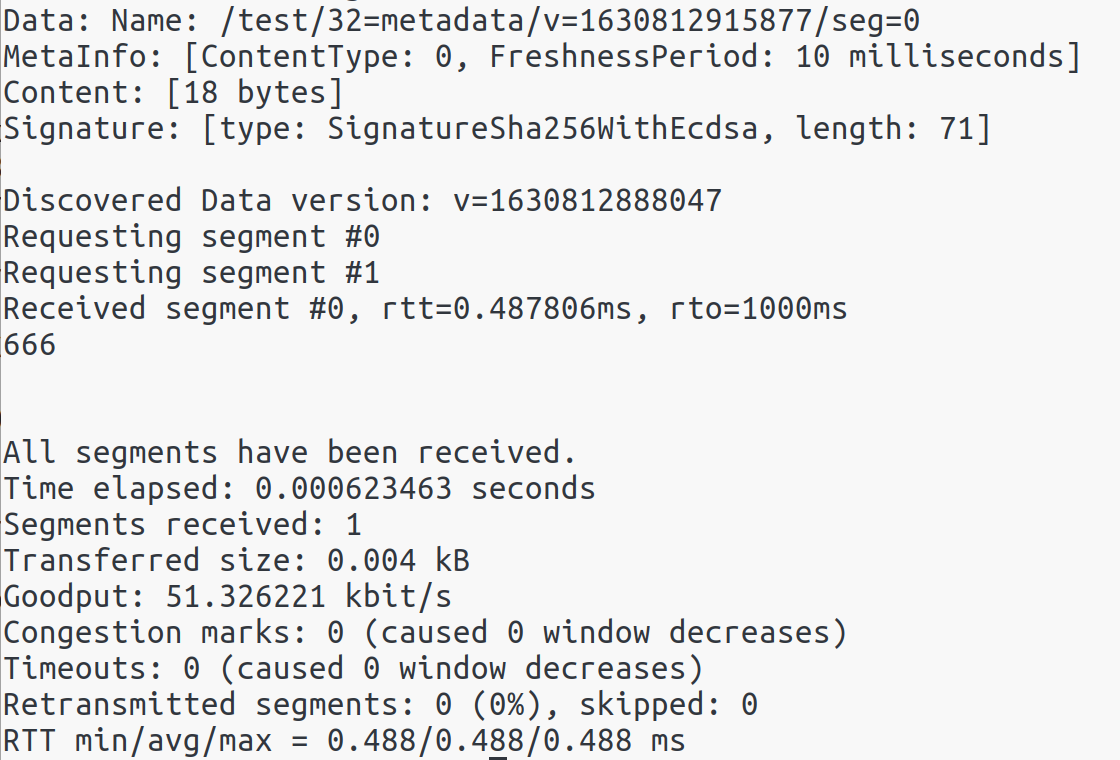1120x760 pixels.
Task: Click the FreshnessPeriod 10 milliseconds text
Action: [x=784, y=57]
